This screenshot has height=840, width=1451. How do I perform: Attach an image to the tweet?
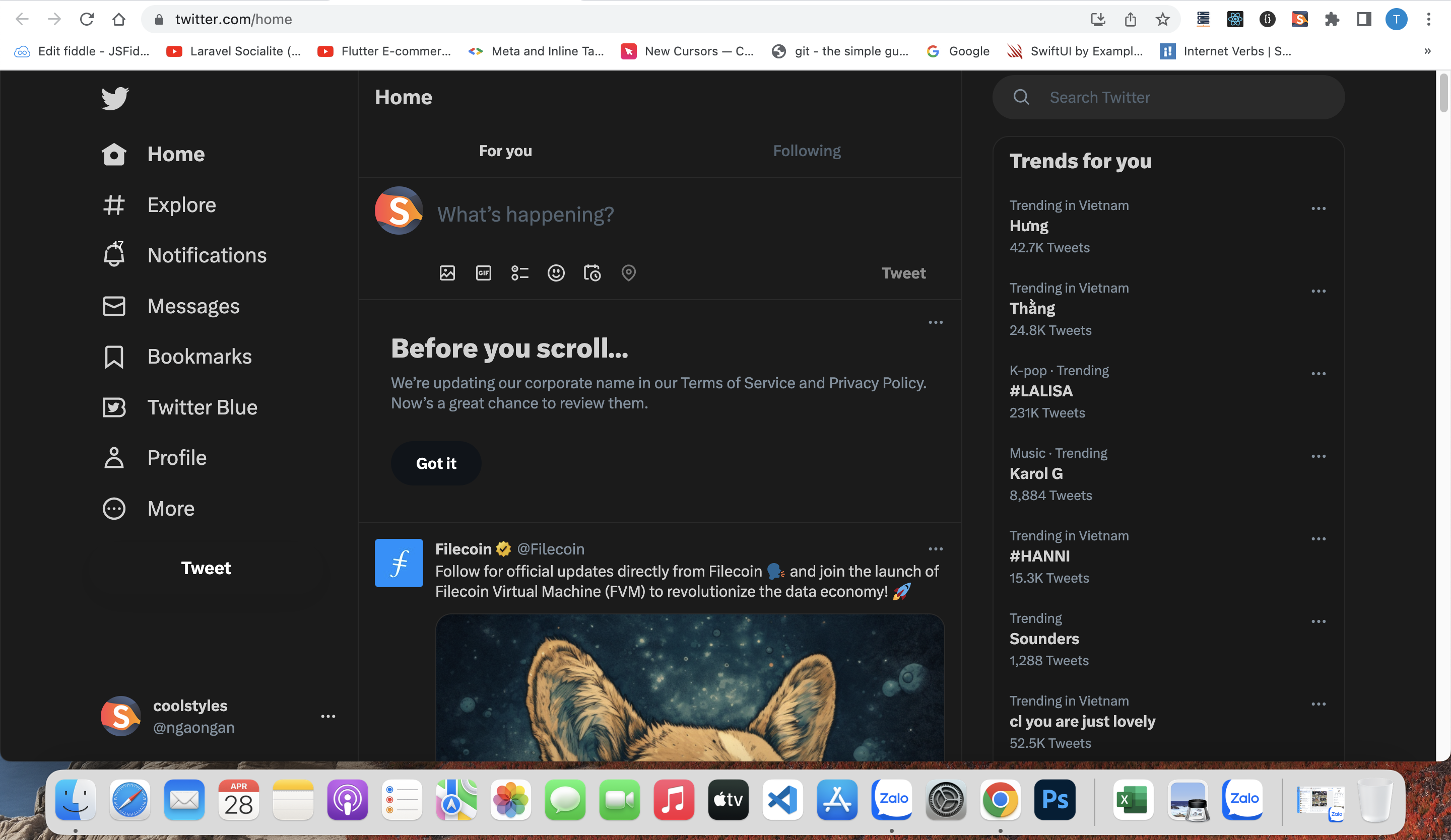coord(447,273)
